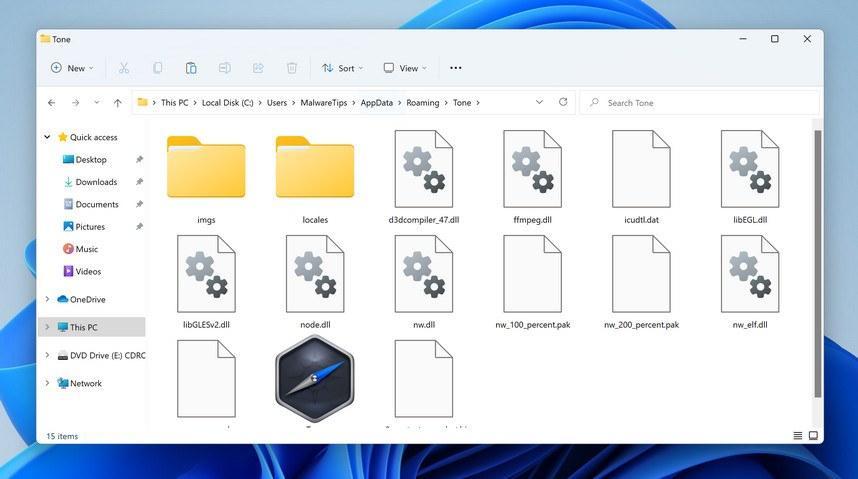
Task: Click the OneDrive label in sidebar
Action: pos(88,299)
